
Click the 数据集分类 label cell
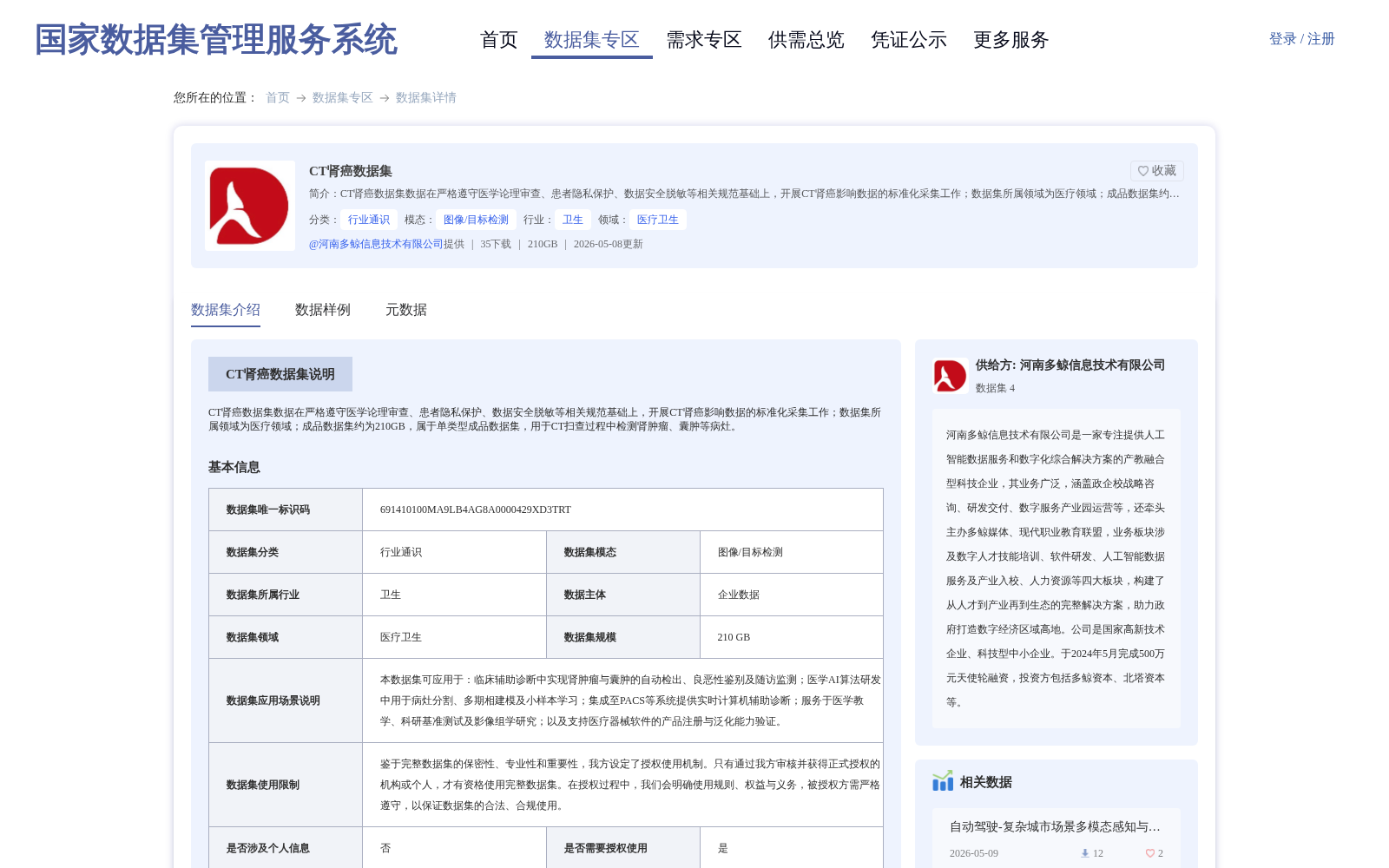[286, 552]
